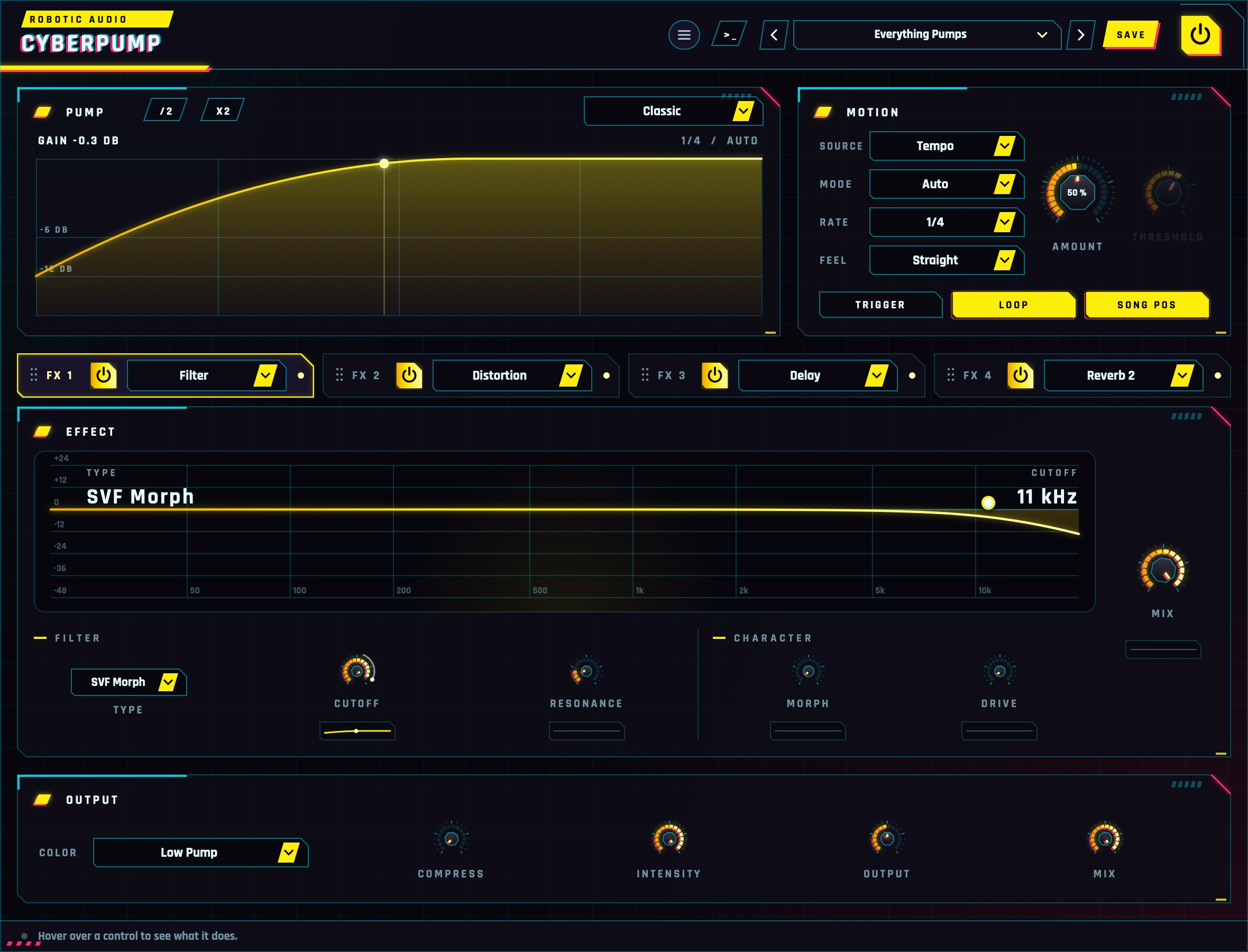Click the filter cutoff point on graph

988,502
